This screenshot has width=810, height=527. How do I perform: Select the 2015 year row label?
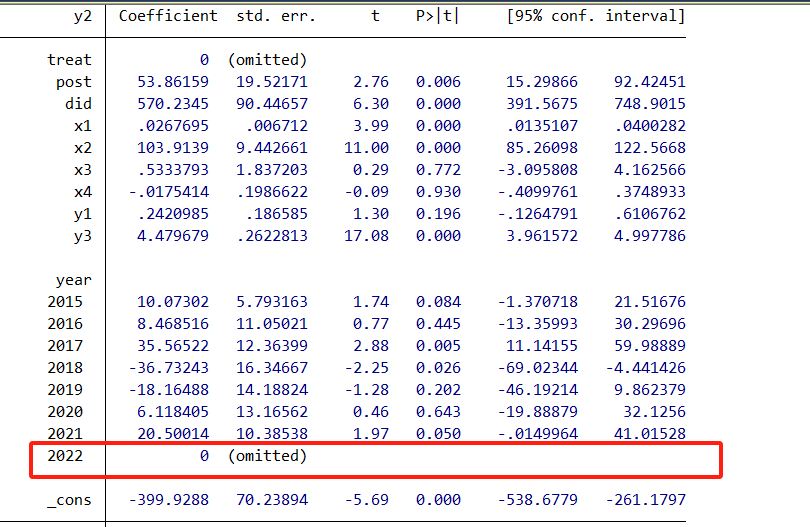click(65, 302)
